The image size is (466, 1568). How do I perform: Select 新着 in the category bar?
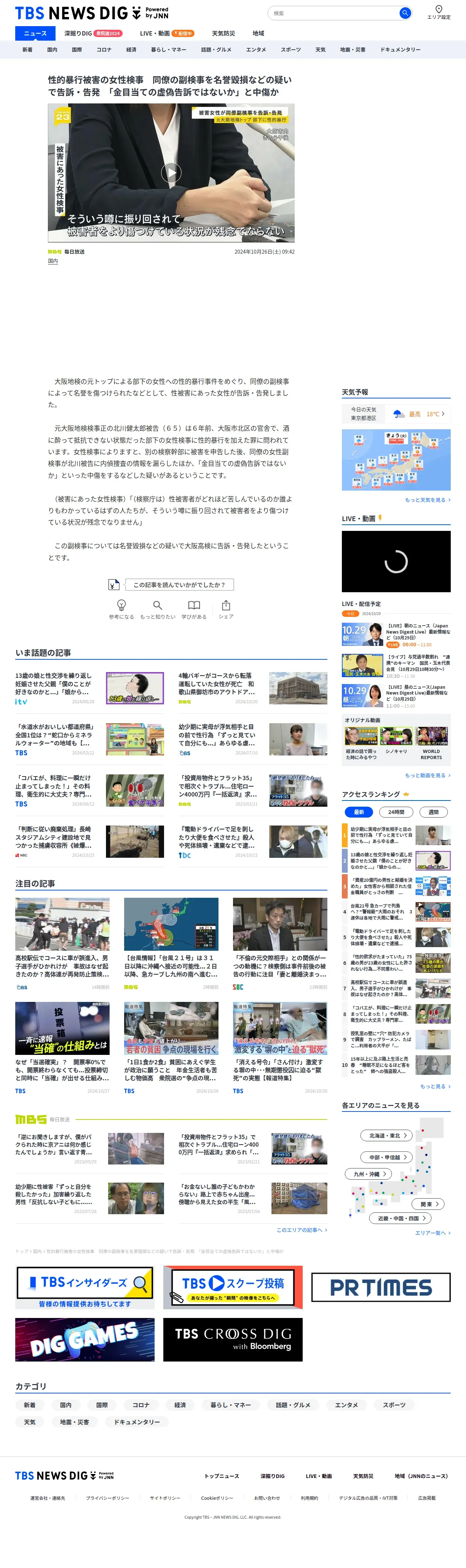pos(28,50)
